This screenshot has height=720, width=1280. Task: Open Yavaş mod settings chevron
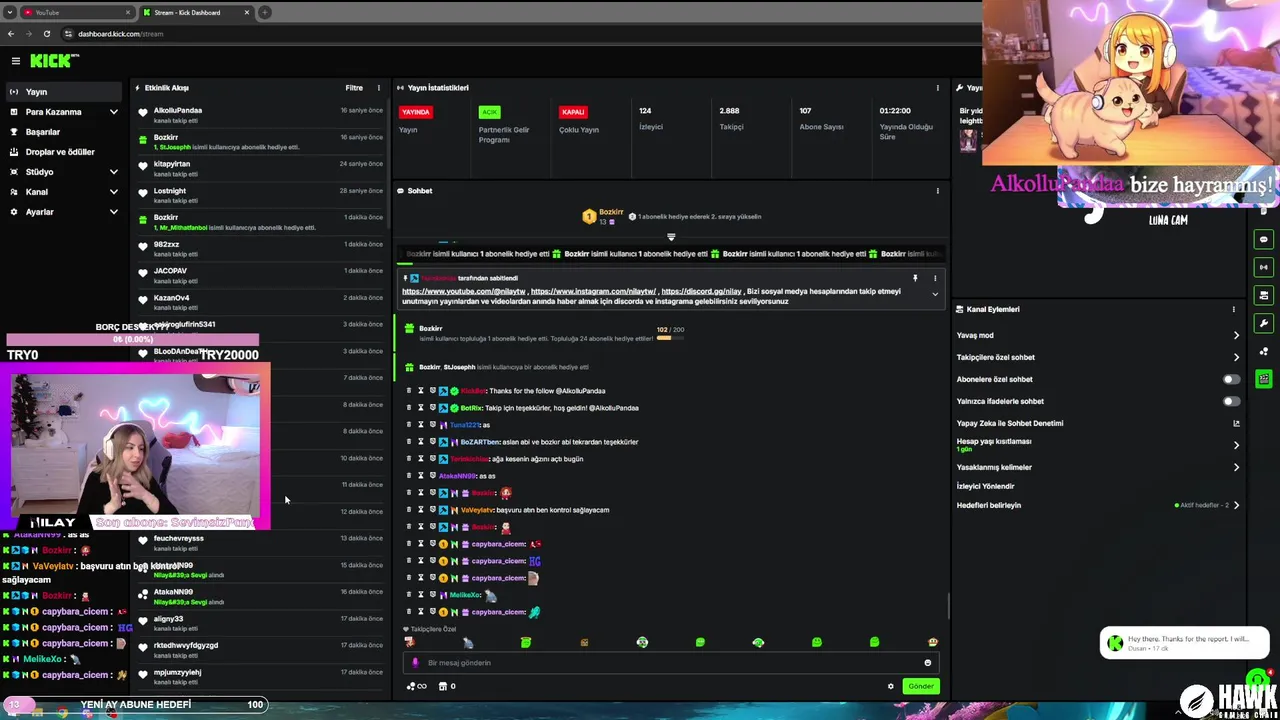pyautogui.click(x=1236, y=336)
